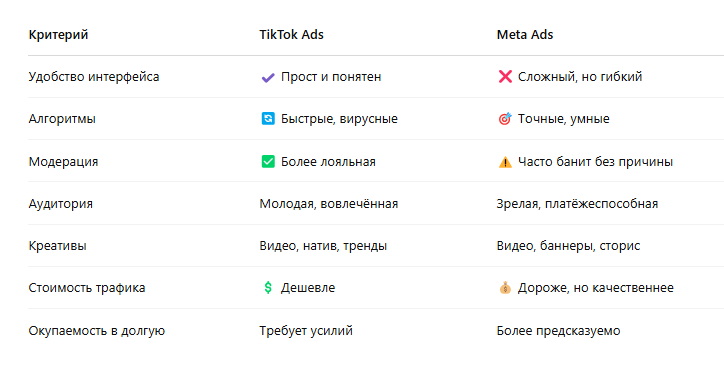The width and height of the screenshot is (724, 385).
Task: Click the Видео, натив, тренды cell
Action: coord(323,246)
